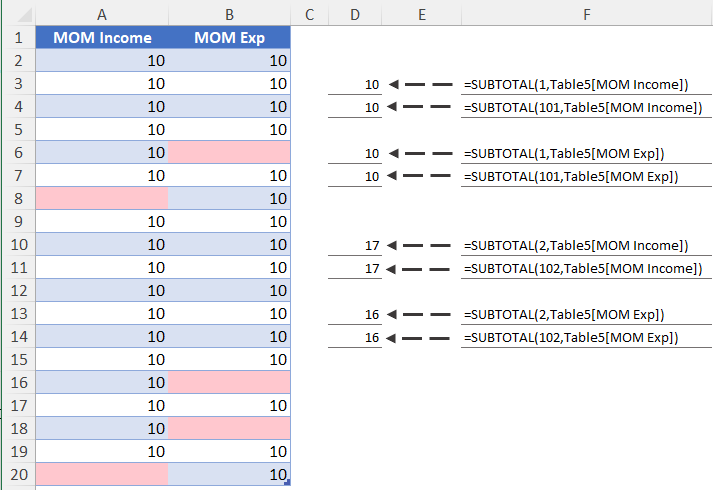Click cell A10 containing 10
Viewport: 713px width, 490px height.
[x=102, y=244]
